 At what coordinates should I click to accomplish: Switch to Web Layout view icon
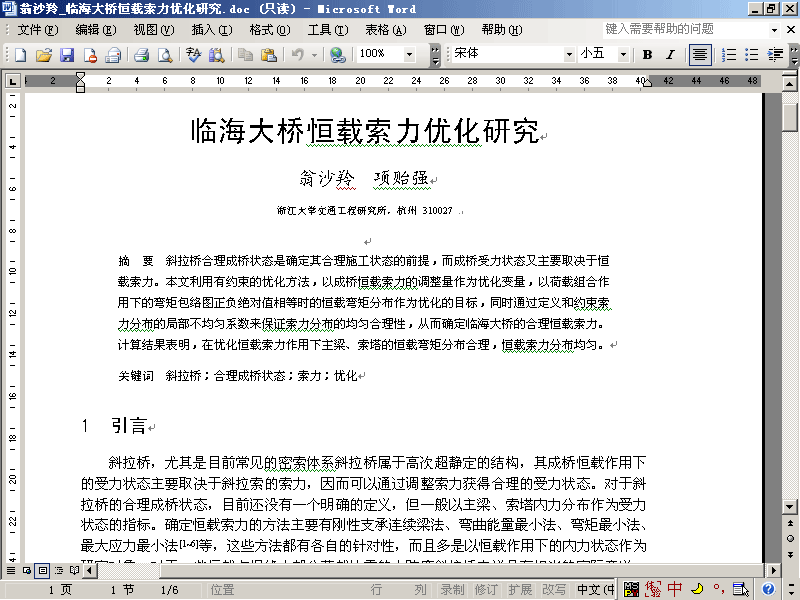pos(27,570)
